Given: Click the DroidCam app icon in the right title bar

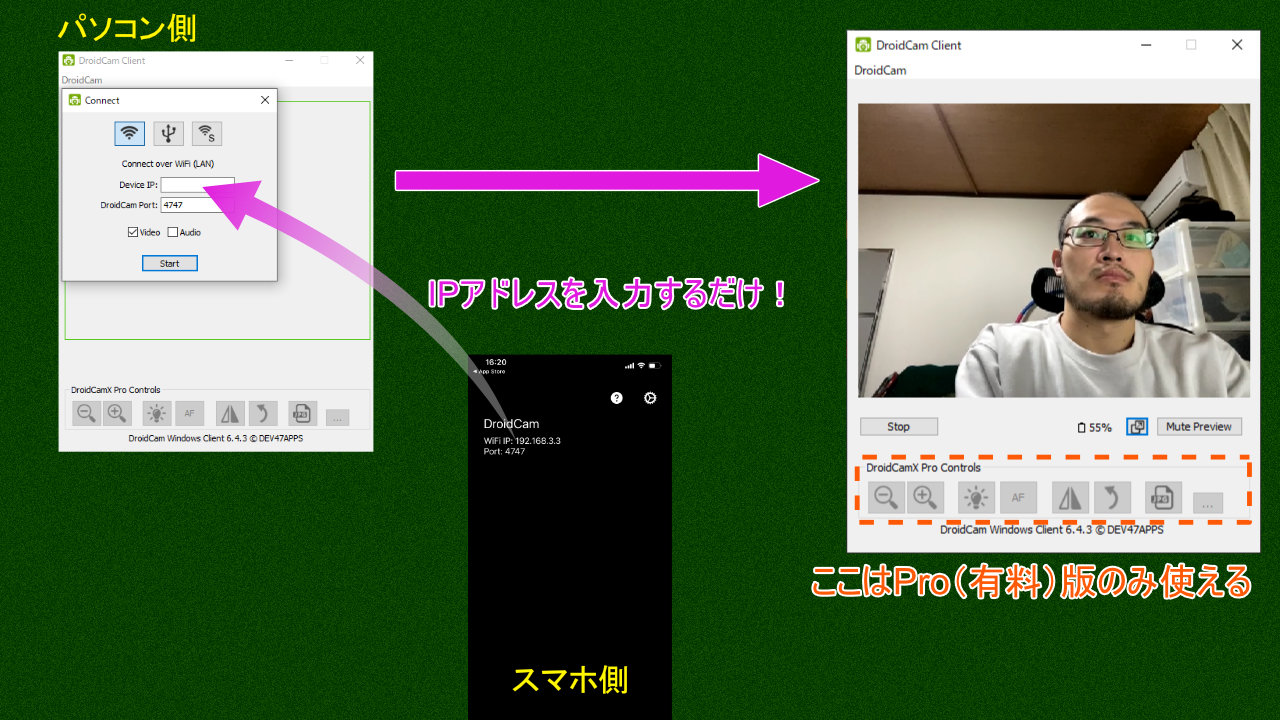Looking at the screenshot, I should click(x=864, y=45).
